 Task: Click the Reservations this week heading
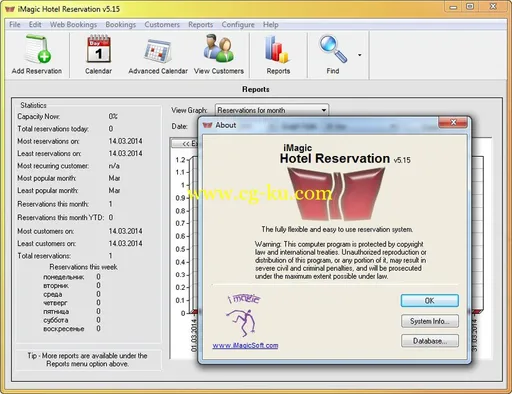click(83, 267)
